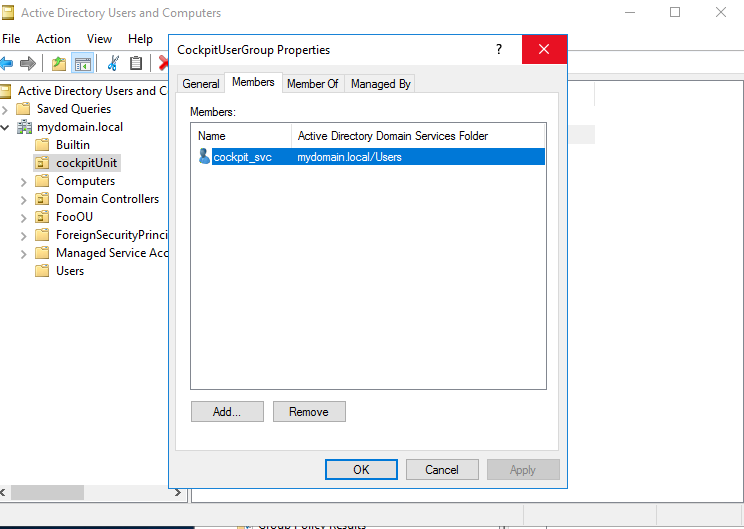Click the Saved Queries folder icon
Image resolution: width=744 pixels, height=529 pixels.
pos(23,109)
